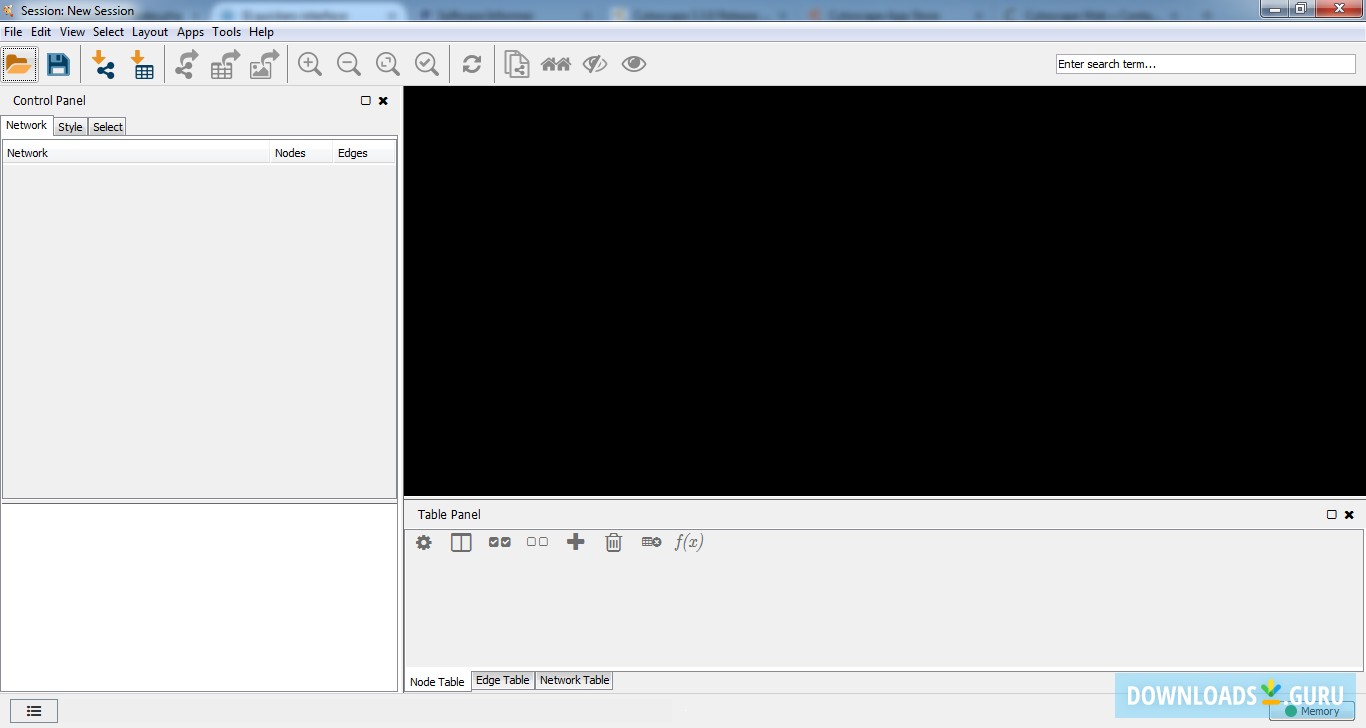This screenshot has width=1366, height=728.
Task: Close the Control Panel
Action: pyautogui.click(x=383, y=101)
